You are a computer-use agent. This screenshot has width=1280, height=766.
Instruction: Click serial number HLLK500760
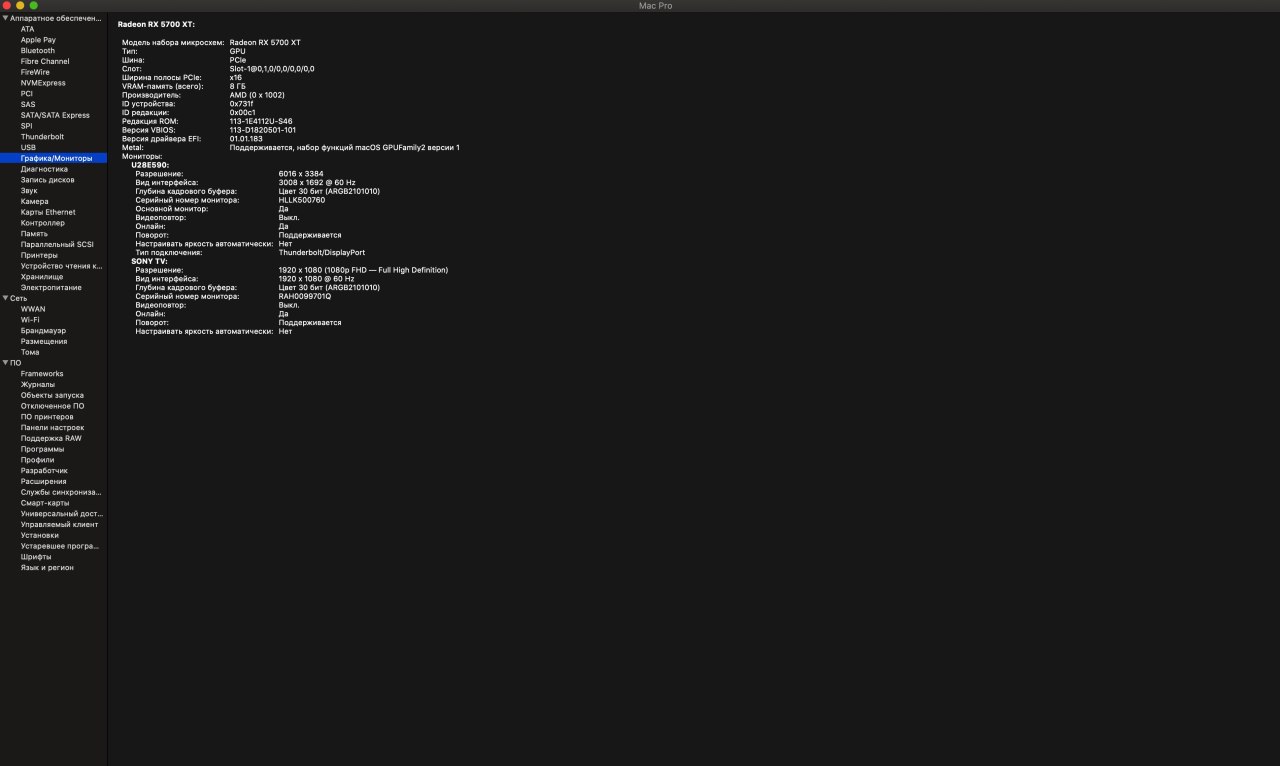coord(302,200)
